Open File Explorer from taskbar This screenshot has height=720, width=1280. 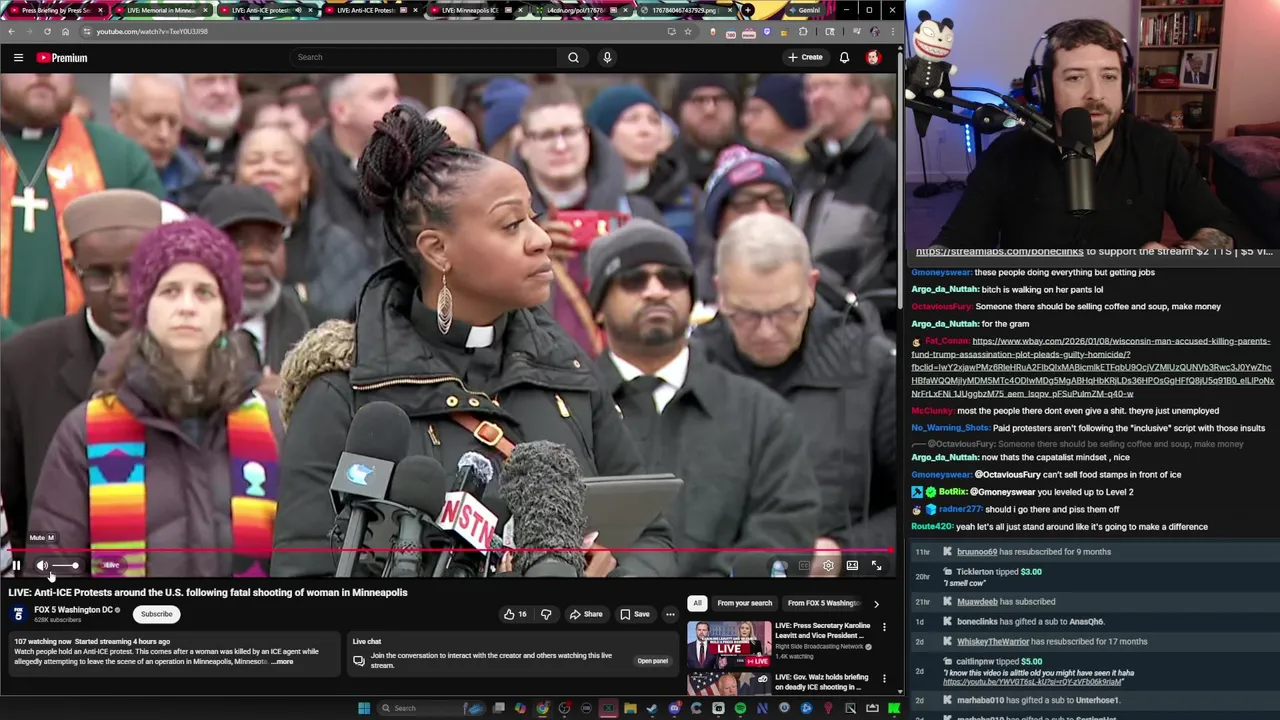click(x=630, y=708)
